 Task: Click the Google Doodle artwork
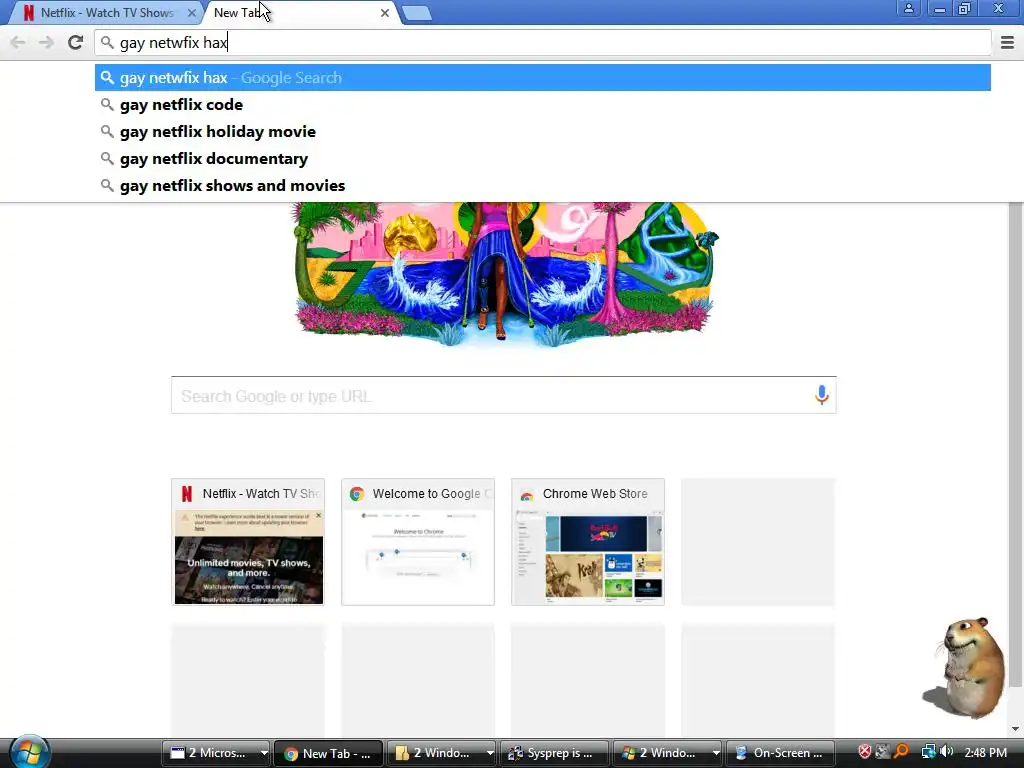[x=504, y=273]
